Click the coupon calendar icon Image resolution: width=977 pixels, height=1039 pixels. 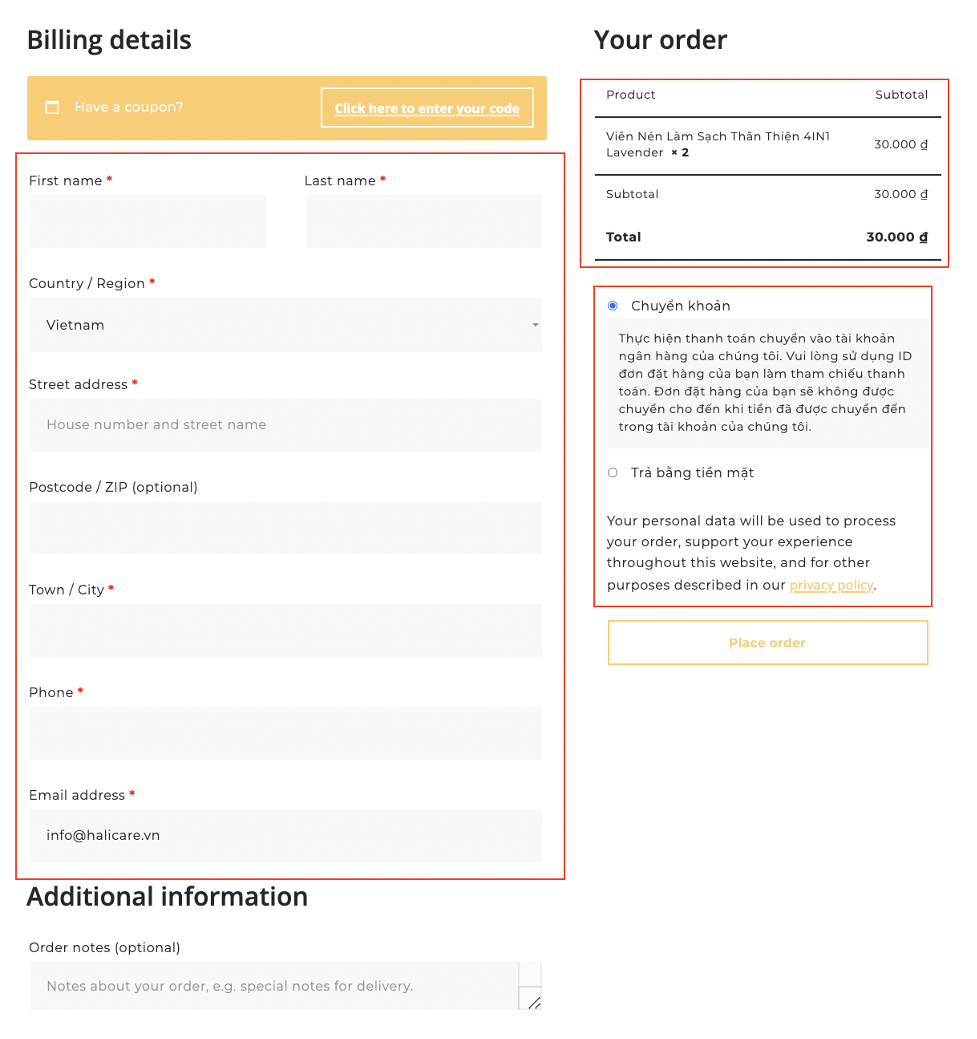[53, 107]
